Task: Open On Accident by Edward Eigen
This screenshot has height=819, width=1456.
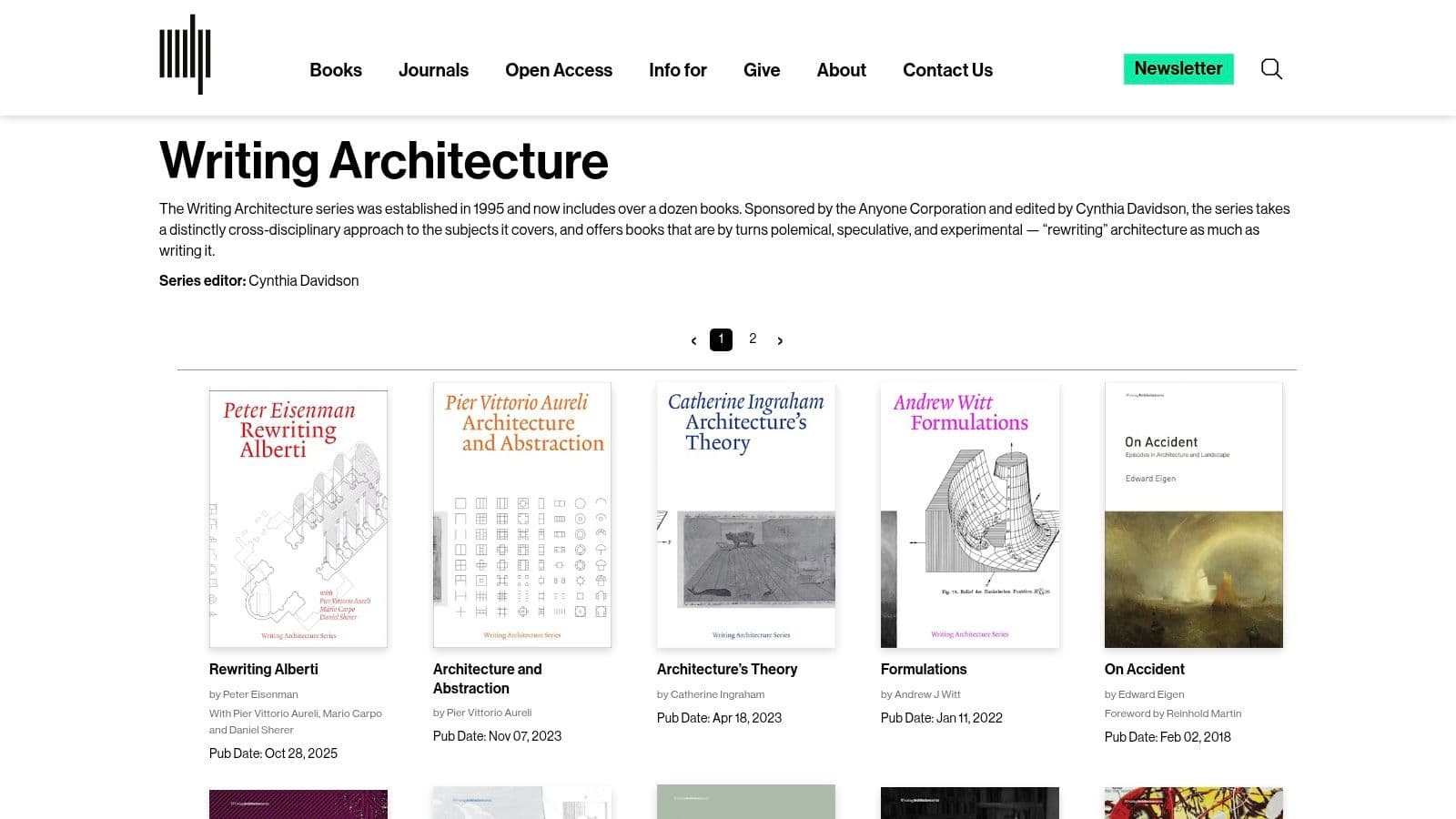Action: (1144, 669)
